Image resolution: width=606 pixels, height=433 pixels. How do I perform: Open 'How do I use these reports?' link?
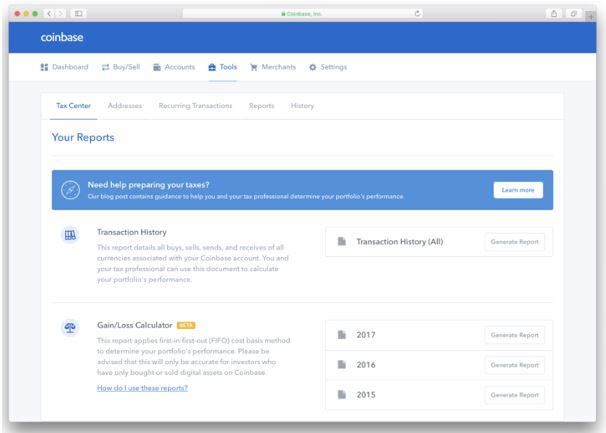tap(142, 388)
